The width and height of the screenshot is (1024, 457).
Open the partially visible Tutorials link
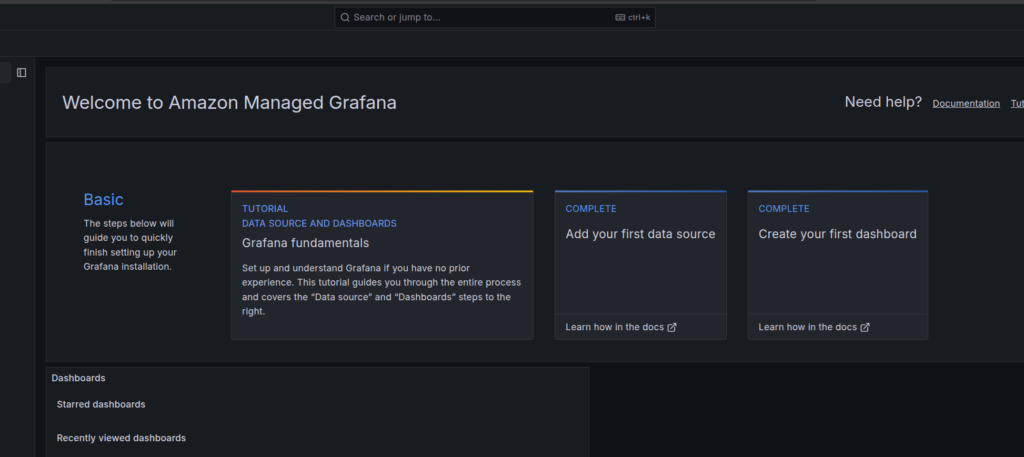point(1016,103)
